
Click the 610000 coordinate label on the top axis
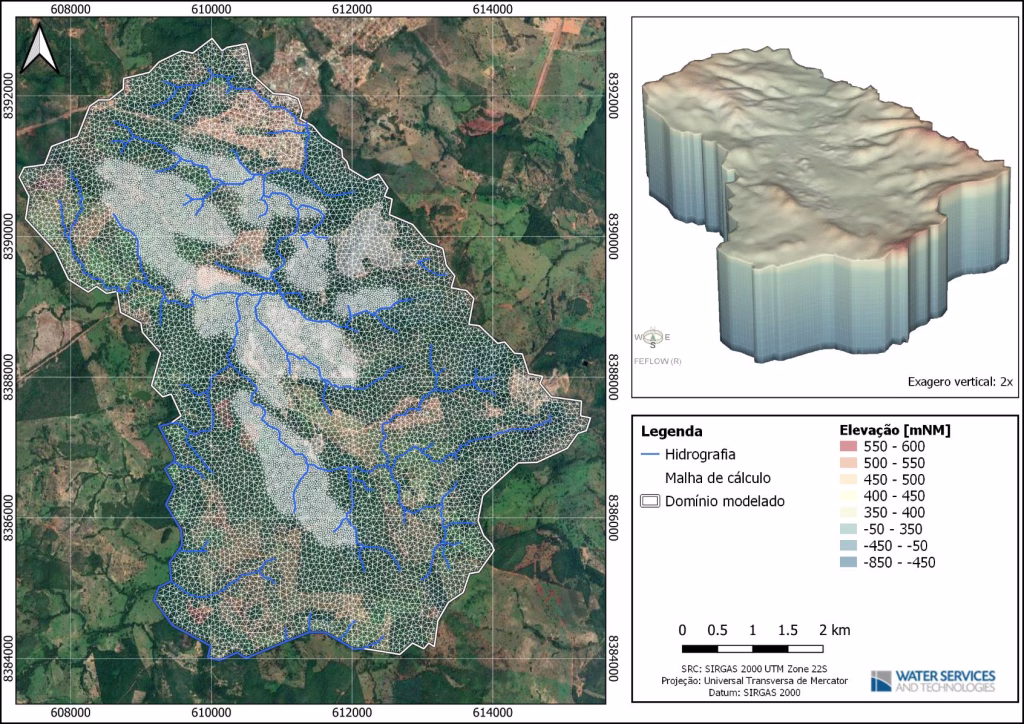point(211,7)
